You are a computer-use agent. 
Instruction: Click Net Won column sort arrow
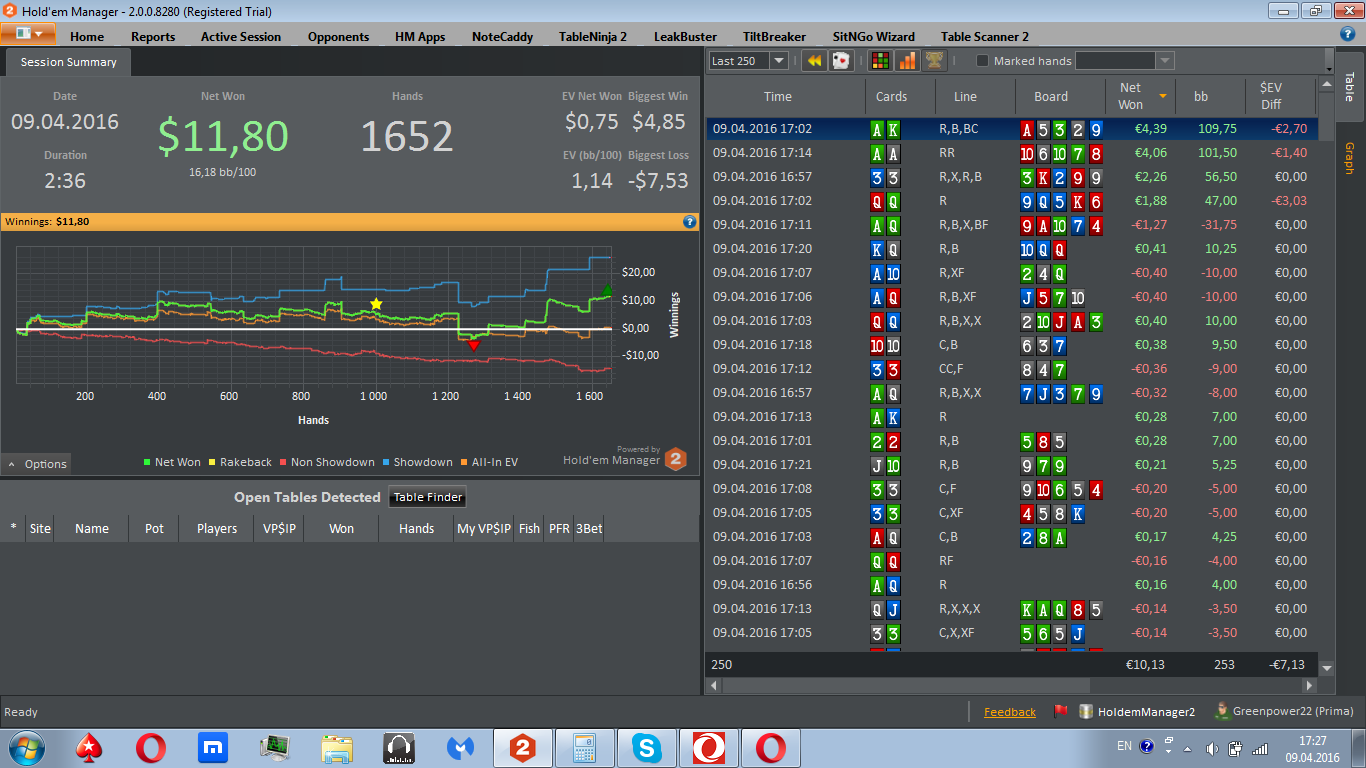coord(1163,96)
